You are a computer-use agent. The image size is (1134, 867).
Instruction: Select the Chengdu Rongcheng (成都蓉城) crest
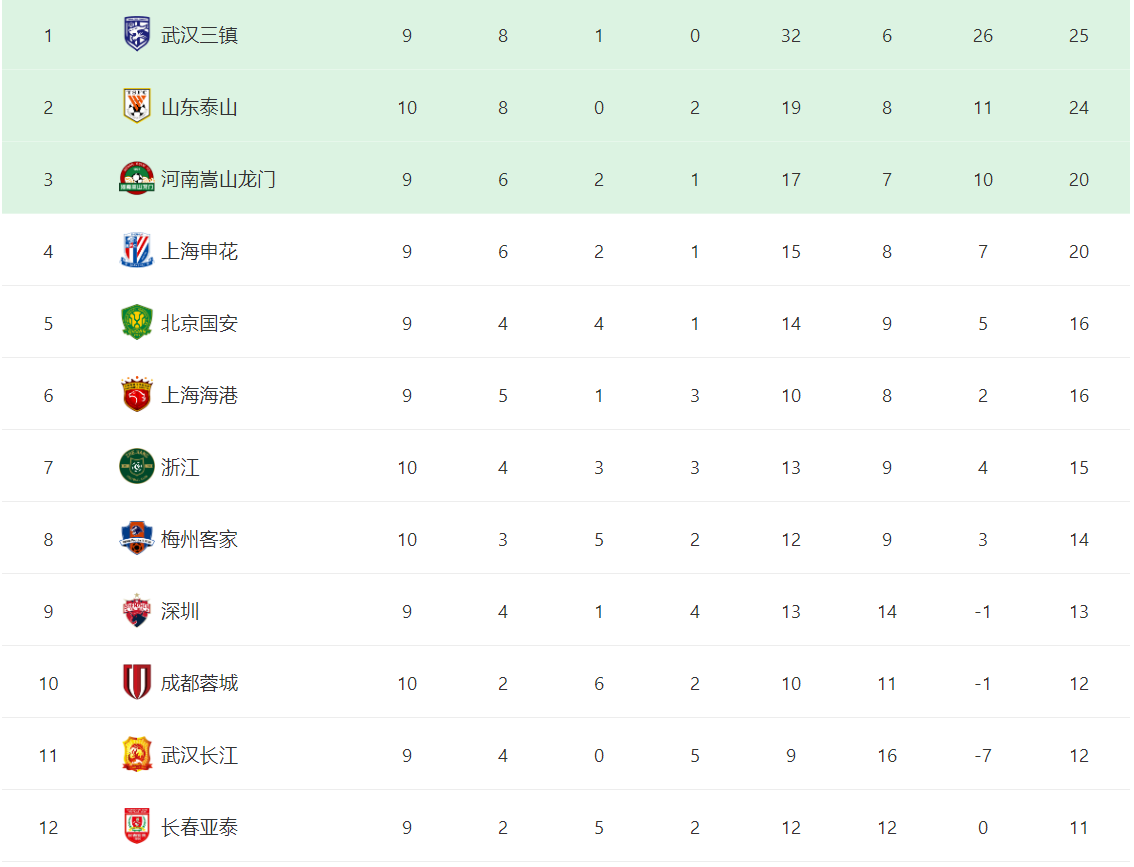[136, 683]
